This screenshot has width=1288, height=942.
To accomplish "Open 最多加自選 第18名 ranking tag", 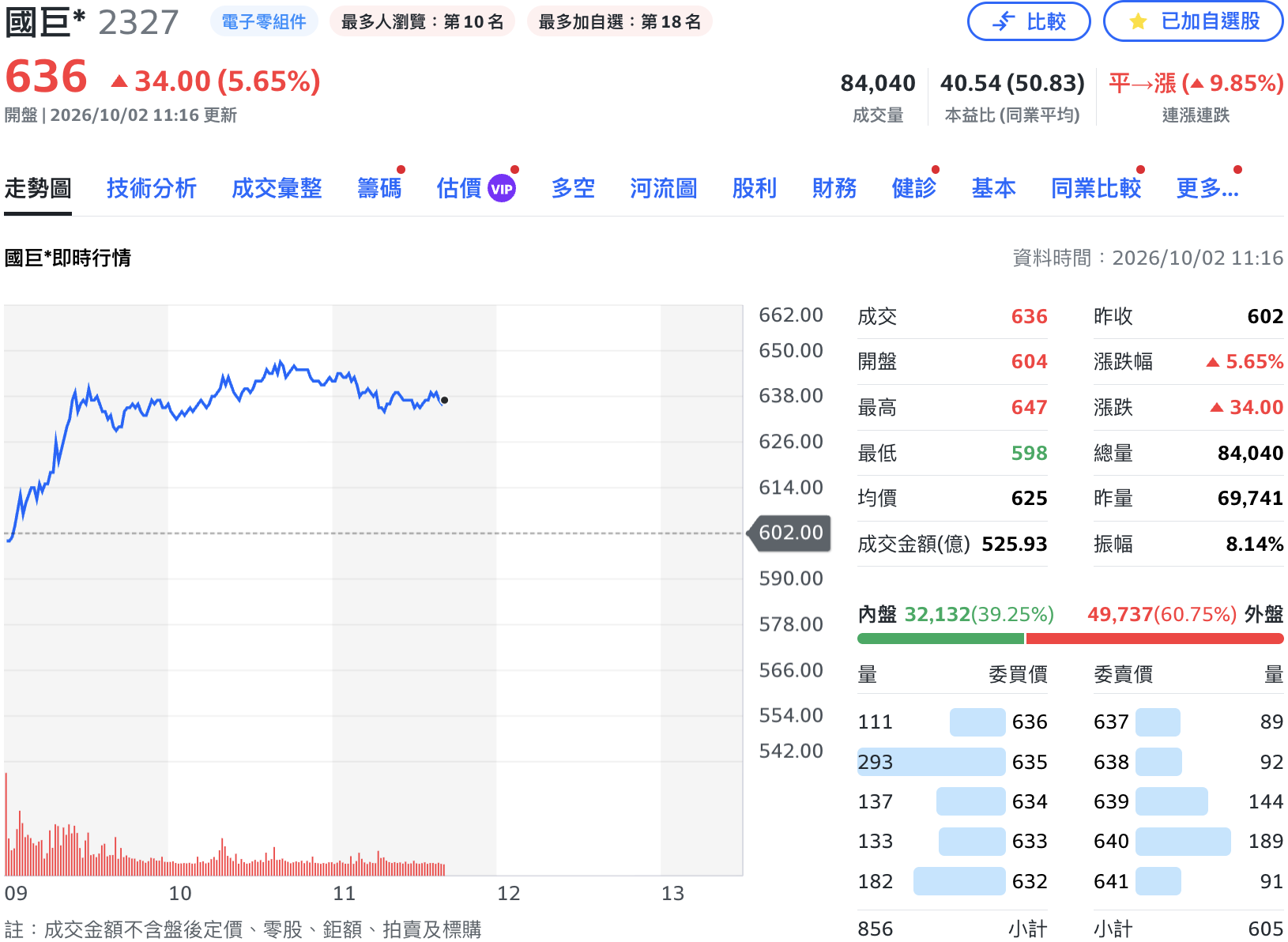I will (x=620, y=21).
